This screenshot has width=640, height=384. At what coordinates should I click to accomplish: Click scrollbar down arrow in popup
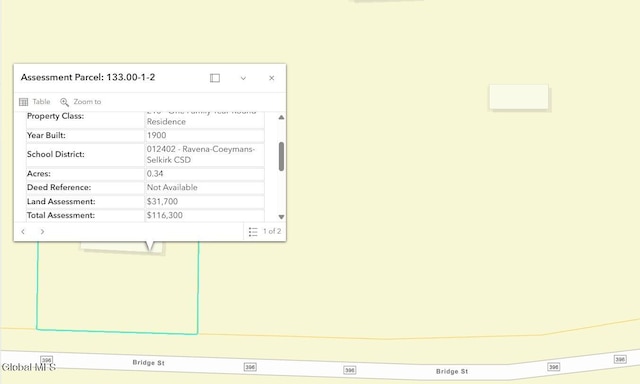281,217
